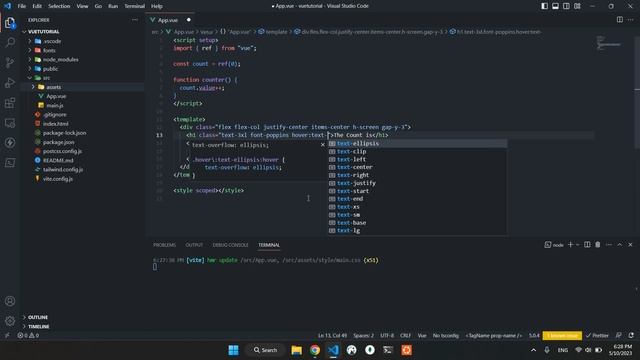Open Windows Start menu
The width and height of the screenshot is (640, 360).
click(233, 350)
